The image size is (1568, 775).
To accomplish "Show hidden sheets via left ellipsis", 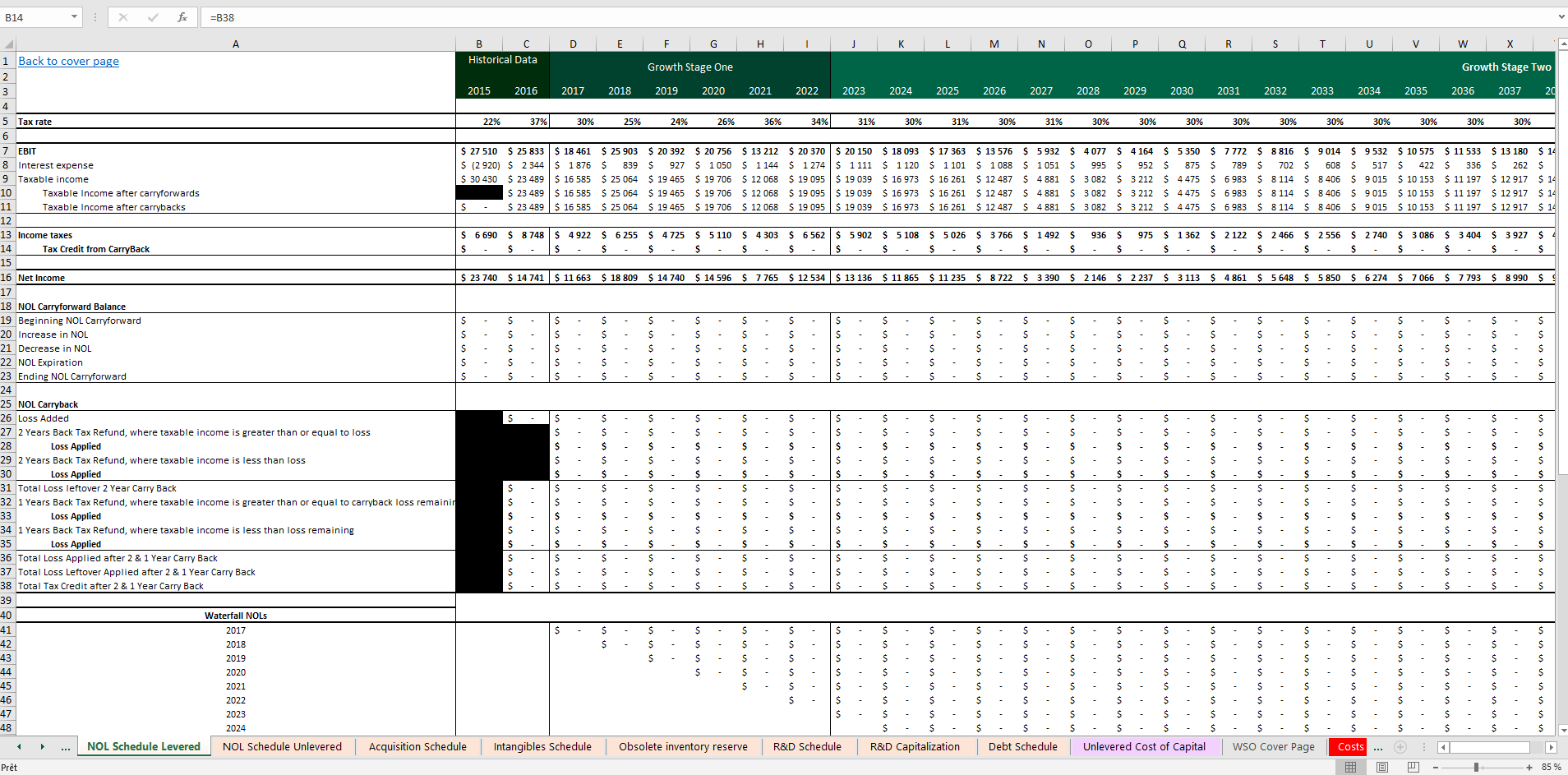I will (x=65, y=747).
